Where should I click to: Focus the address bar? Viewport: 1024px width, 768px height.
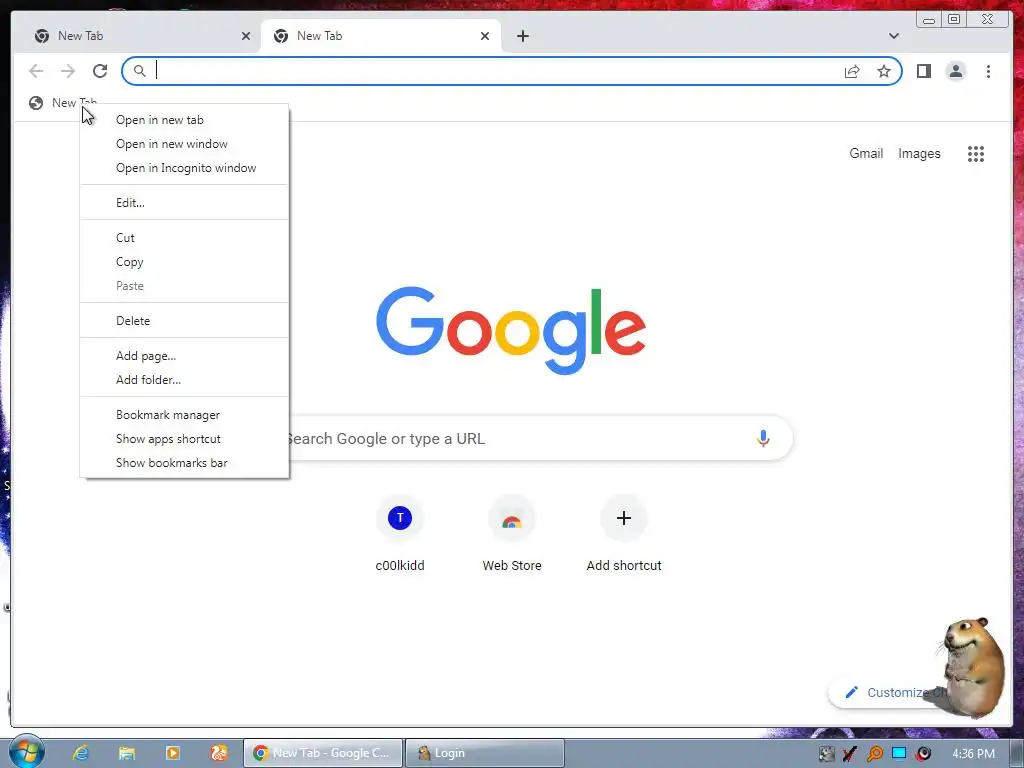496,71
